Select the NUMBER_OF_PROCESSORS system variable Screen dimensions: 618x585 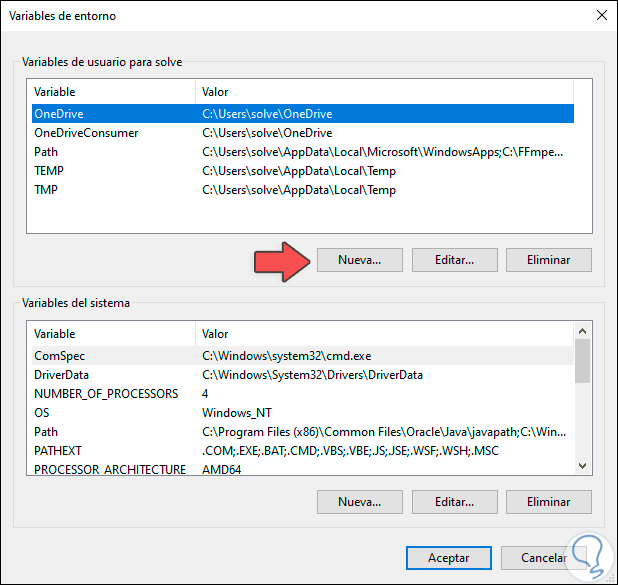[x=106, y=393]
